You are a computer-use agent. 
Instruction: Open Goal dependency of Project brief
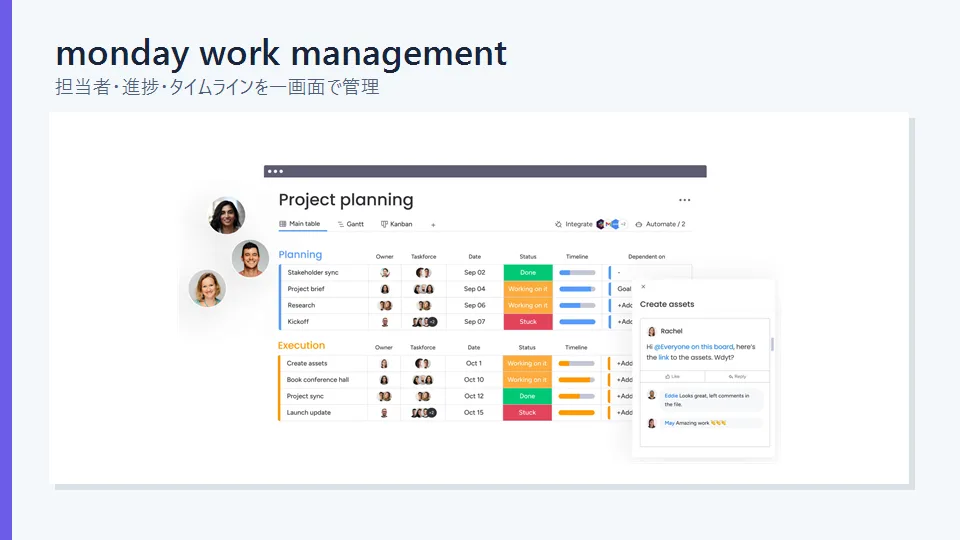point(624,289)
